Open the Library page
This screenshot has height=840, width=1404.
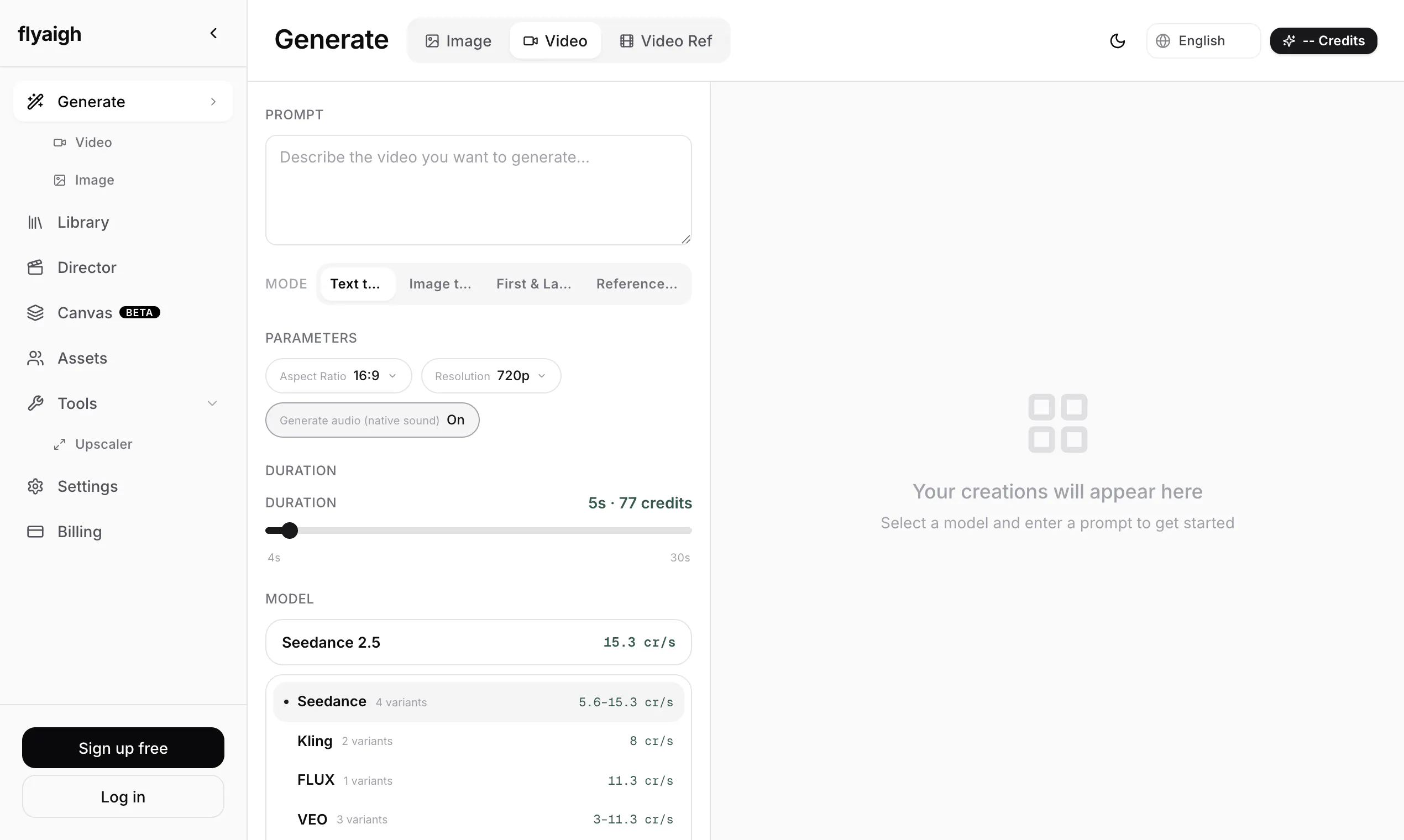(x=83, y=222)
